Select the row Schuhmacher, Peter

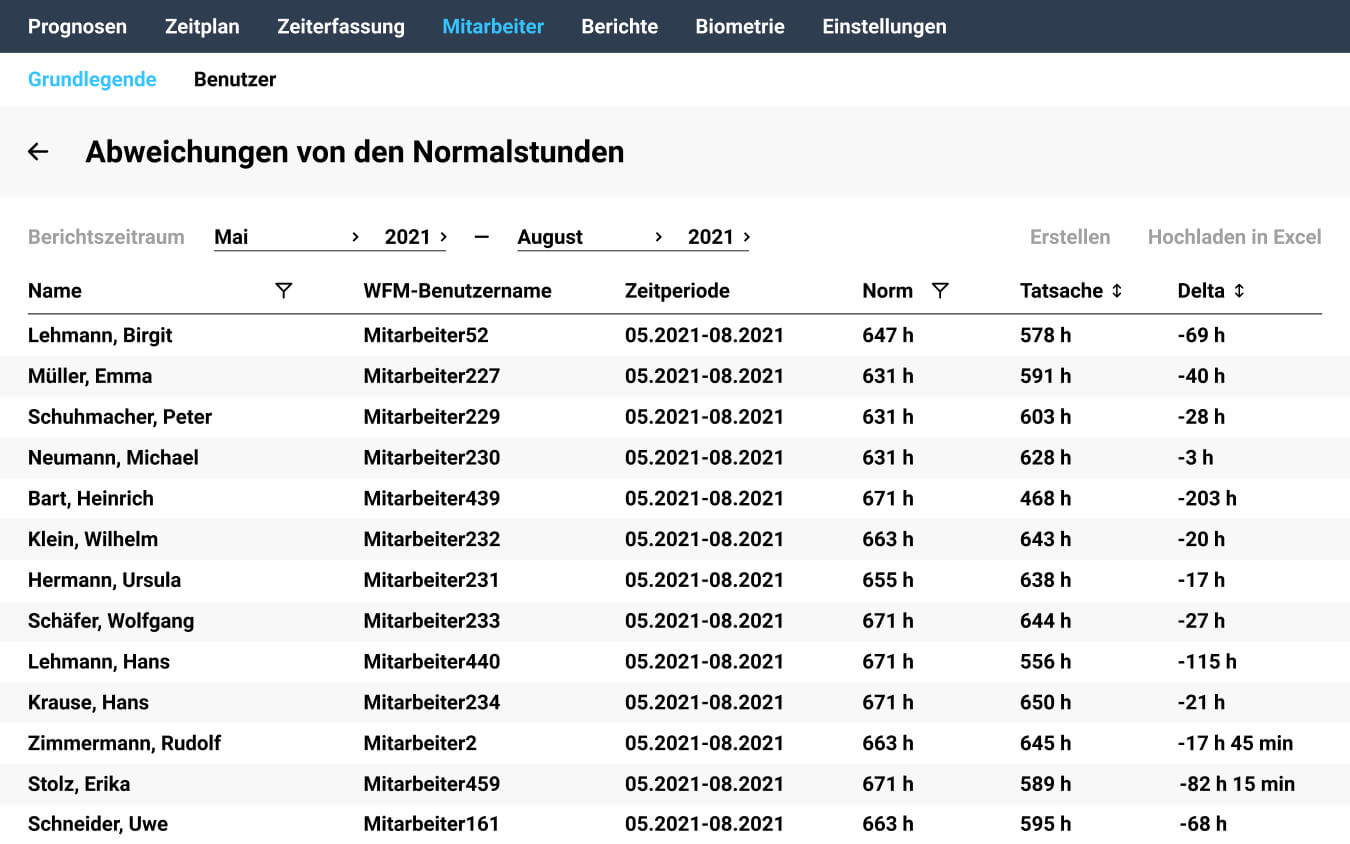pyautogui.click(x=675, y=417)
